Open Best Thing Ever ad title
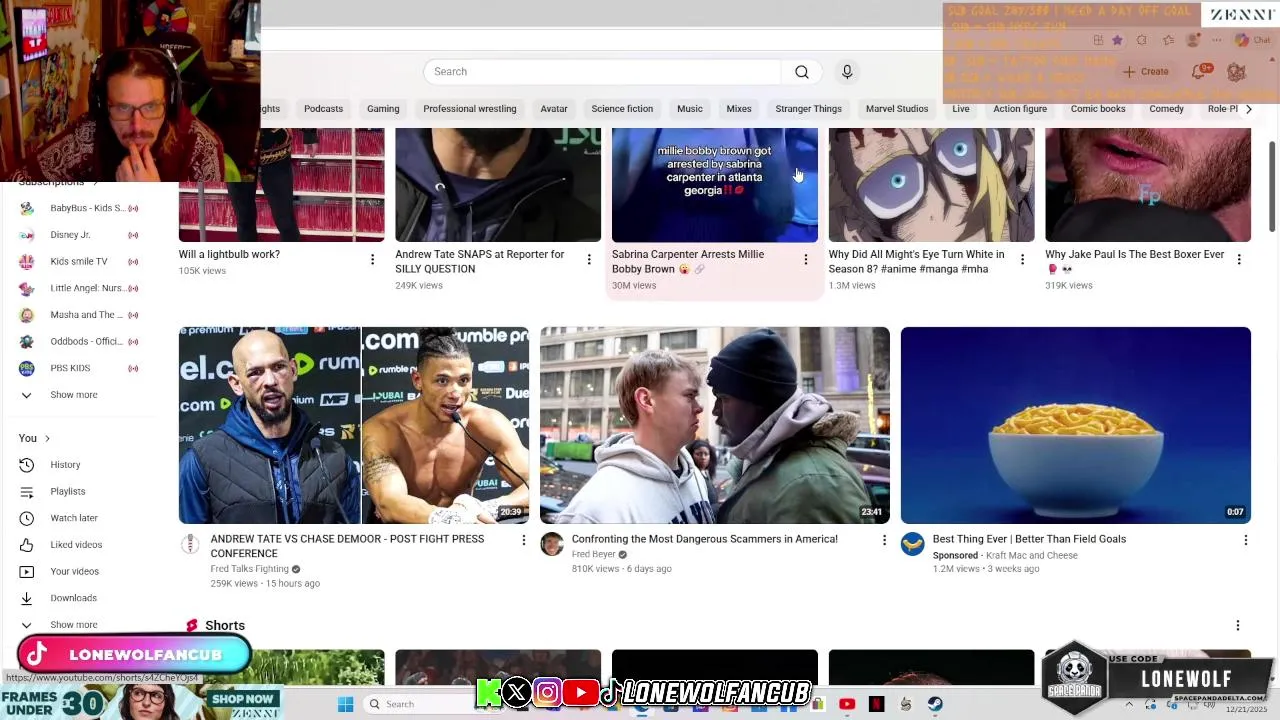This screenshot has width=1280, height=720. (x=1029, y=539)
